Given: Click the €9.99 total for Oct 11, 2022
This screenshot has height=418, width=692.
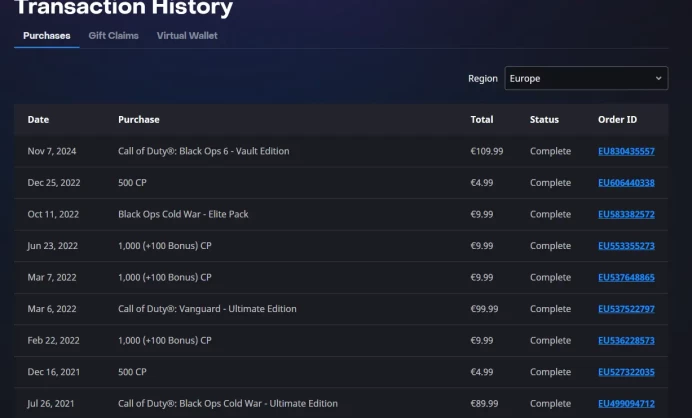Looking at the screenshot, I should (482, 214).
